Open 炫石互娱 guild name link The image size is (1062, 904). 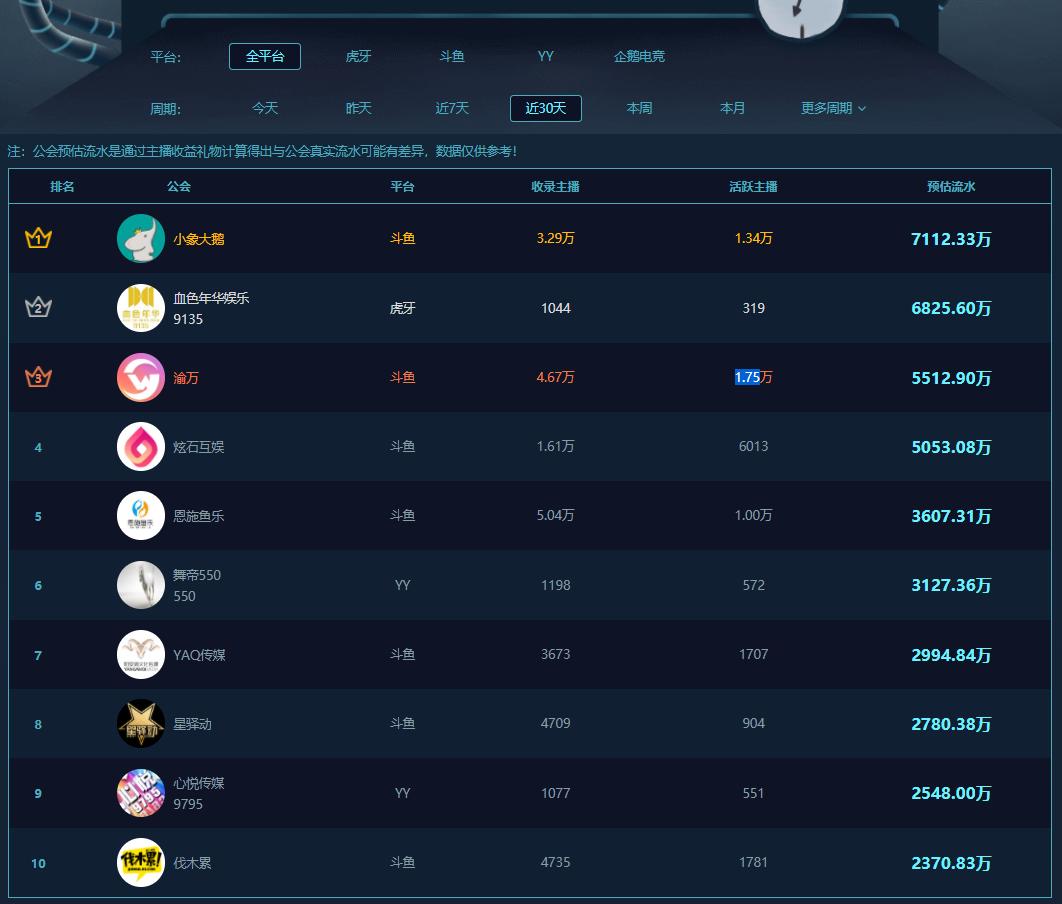coord(198,447)
